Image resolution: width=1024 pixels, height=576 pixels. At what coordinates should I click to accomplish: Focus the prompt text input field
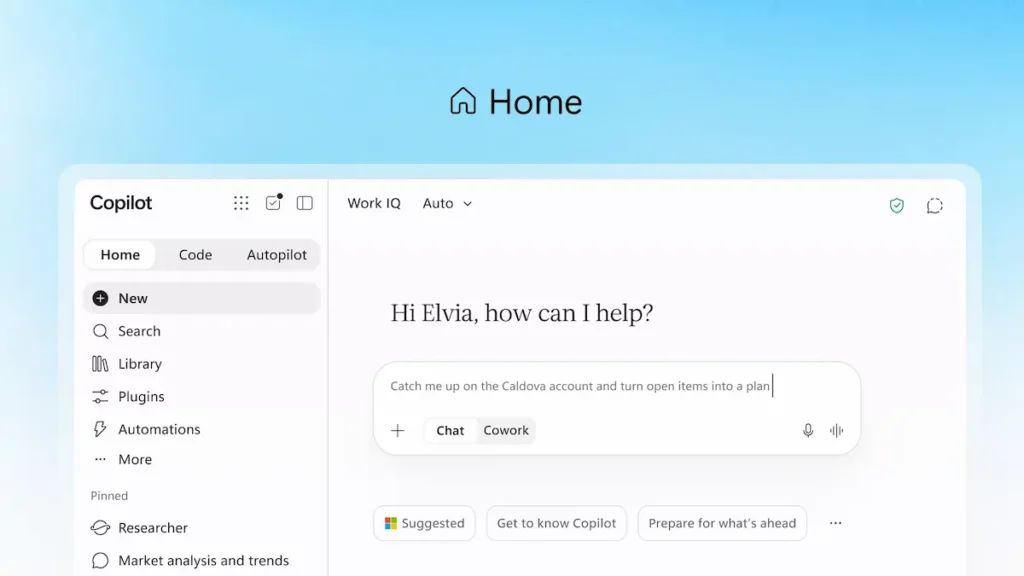click(x=616, y=387)
